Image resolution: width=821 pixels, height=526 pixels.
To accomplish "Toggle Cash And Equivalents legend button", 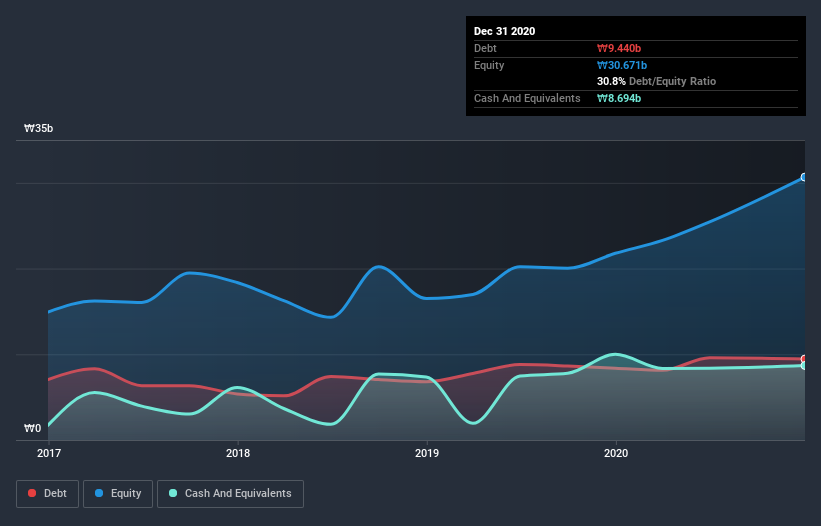I will click(x=230, y=494).
